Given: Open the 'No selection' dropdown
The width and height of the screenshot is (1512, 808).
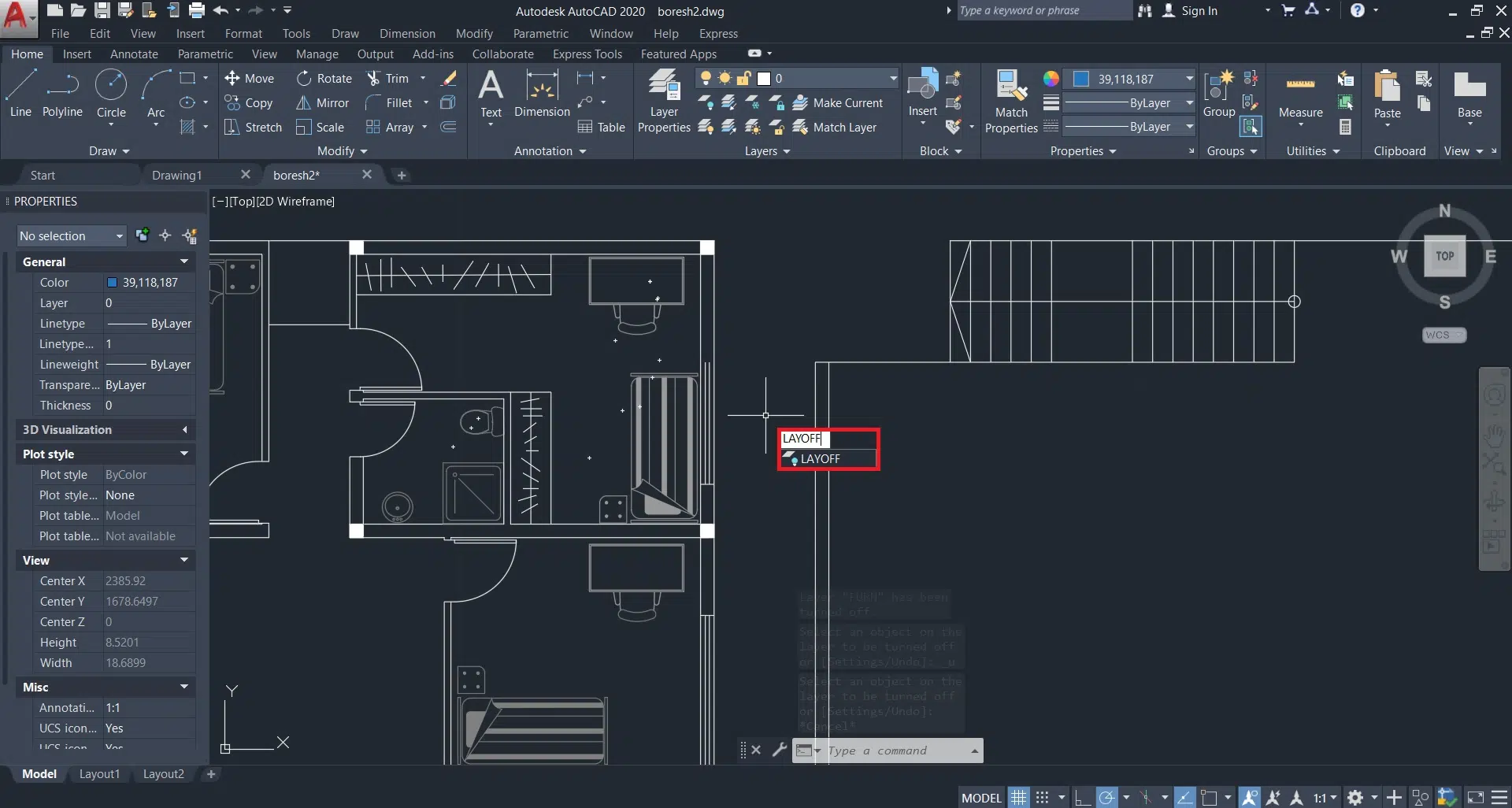Looking at the screenshot, I should 71,236.
